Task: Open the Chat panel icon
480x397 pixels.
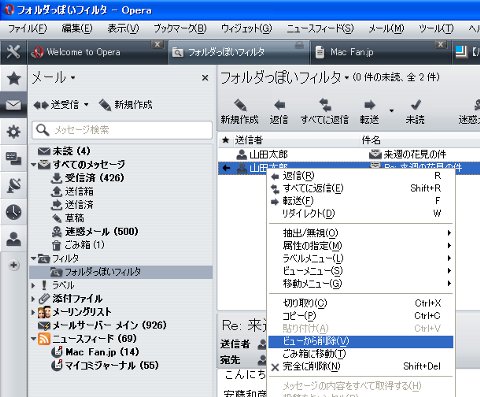Action: coord(14,159)
